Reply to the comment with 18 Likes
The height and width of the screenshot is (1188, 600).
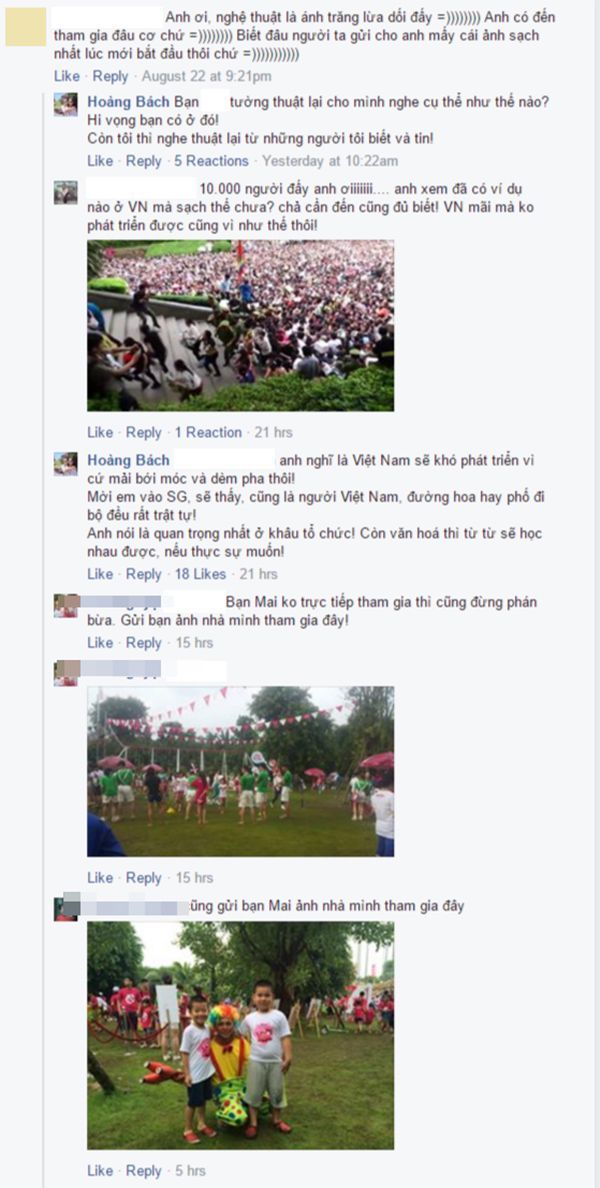tap(144, 574)
